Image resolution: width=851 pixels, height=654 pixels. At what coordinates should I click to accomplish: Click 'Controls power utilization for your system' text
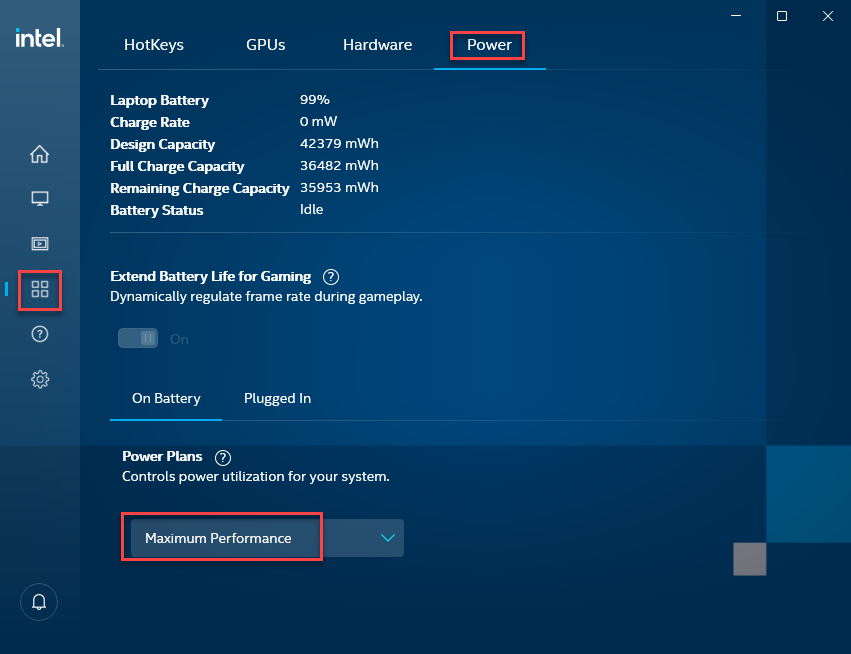pos(256,477)
